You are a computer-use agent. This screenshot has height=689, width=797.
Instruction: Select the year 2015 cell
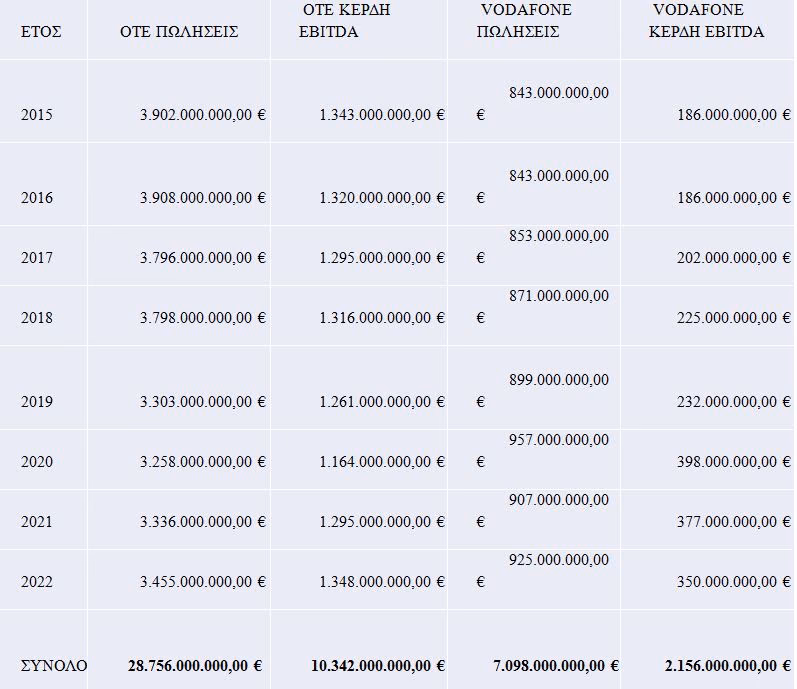[37, 115]
